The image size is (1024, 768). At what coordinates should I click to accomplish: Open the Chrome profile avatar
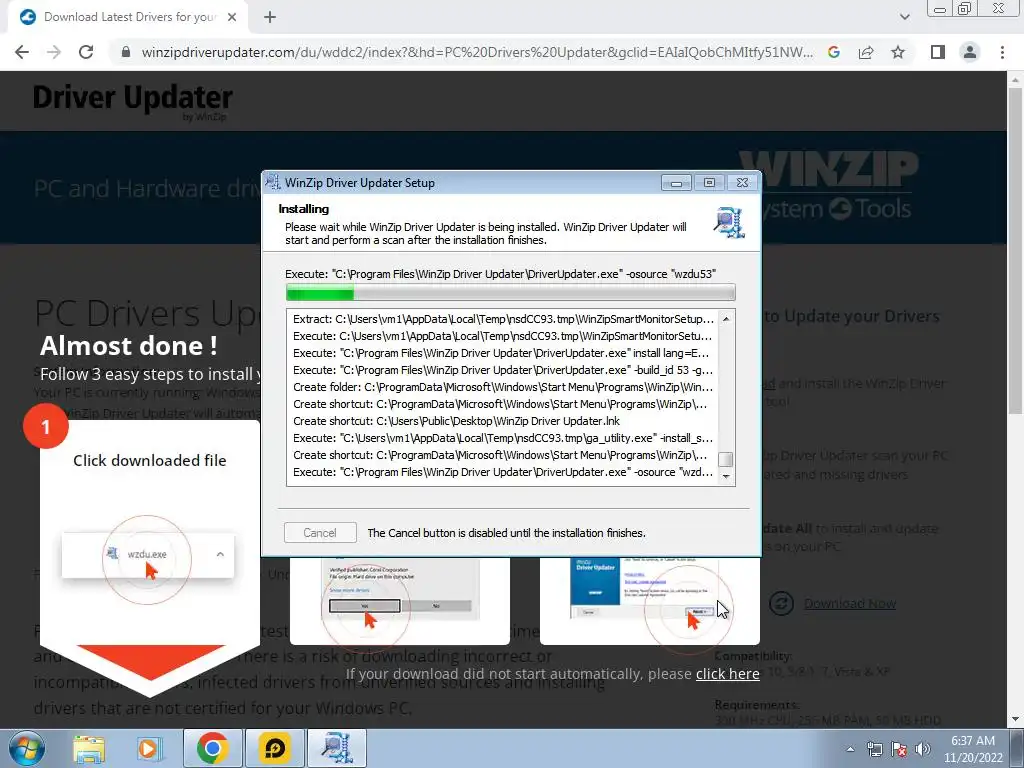(970, 52)
